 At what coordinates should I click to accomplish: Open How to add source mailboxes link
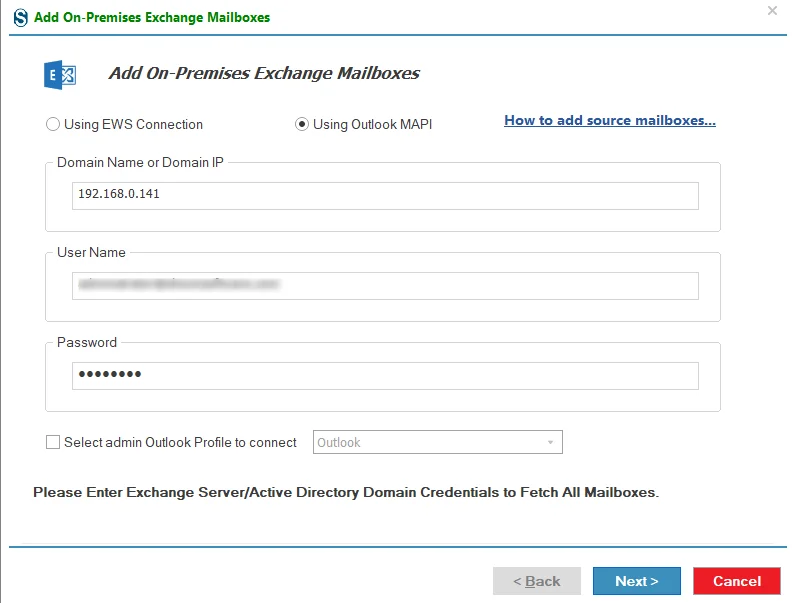[610, 121]
